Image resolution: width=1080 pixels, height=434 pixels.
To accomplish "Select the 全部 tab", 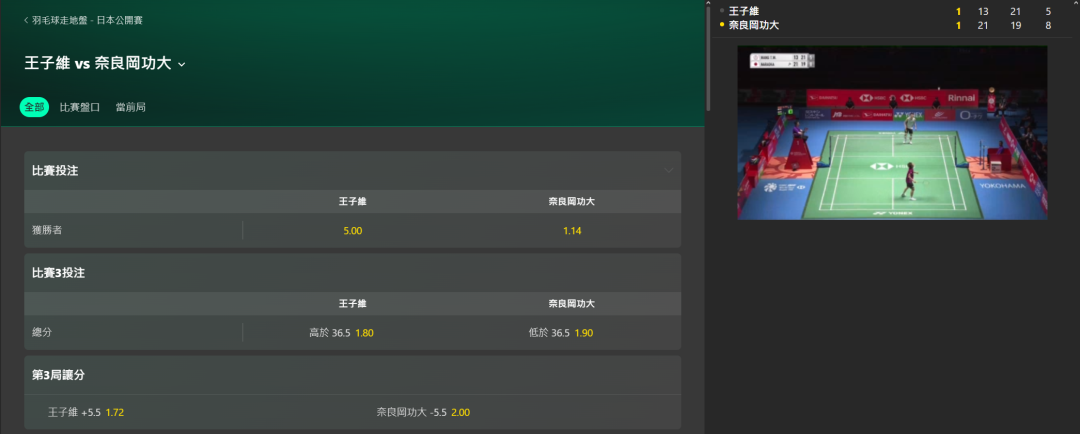I will point(34,107).
